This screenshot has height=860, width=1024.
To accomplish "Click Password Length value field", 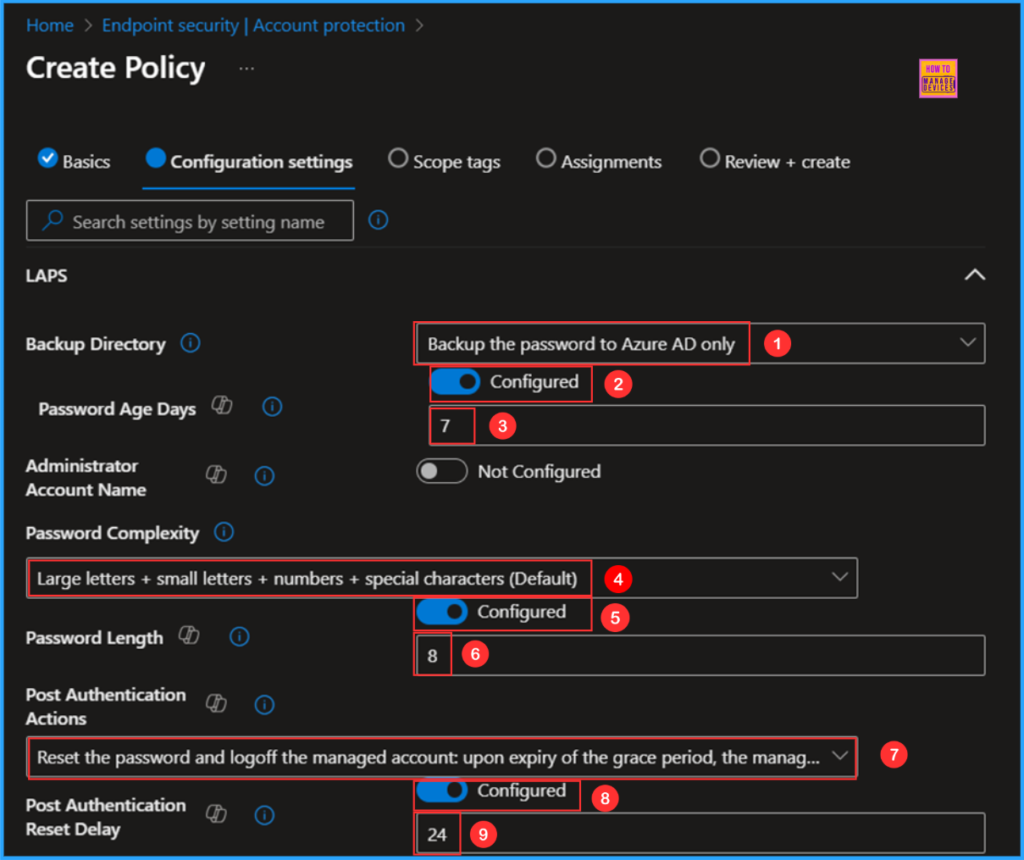I will (699, 655).
